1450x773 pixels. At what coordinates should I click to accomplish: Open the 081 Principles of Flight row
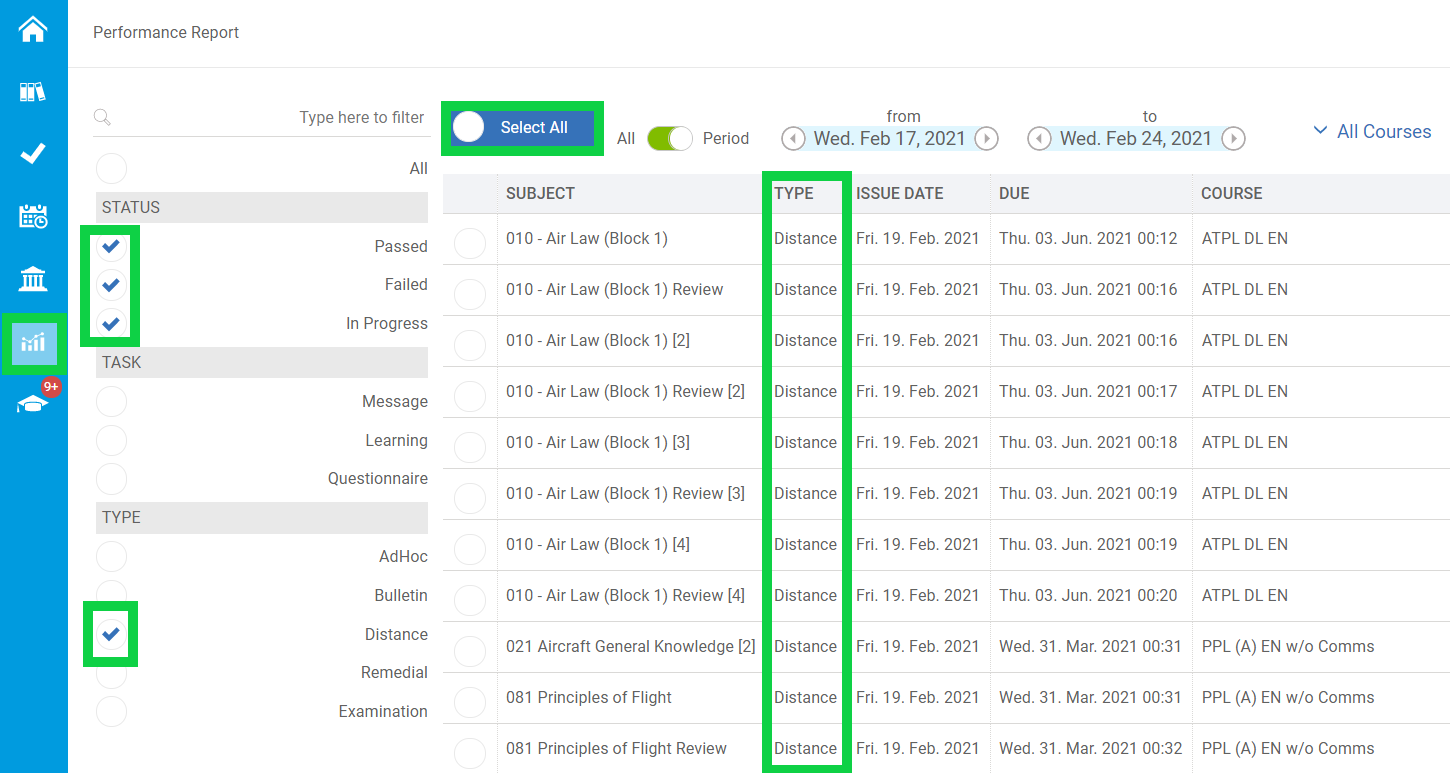point(588,697)
